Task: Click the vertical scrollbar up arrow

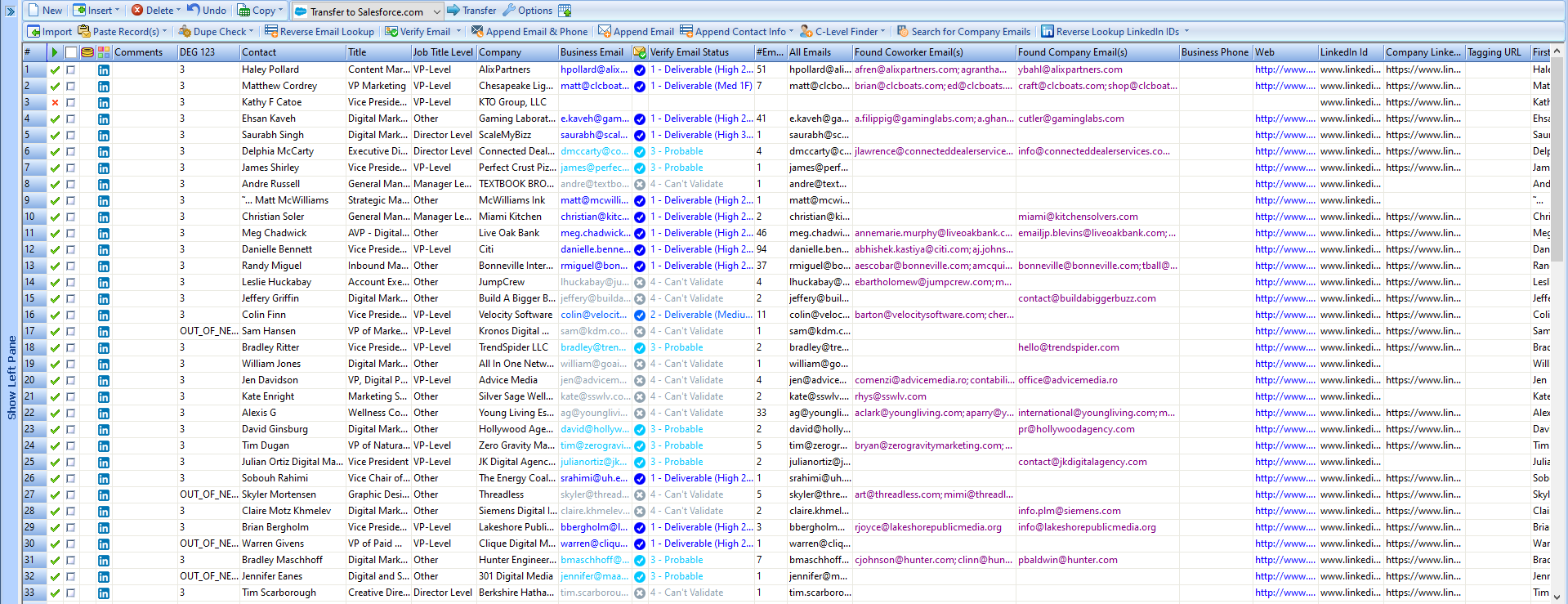Action: [x=1558, y=51]
